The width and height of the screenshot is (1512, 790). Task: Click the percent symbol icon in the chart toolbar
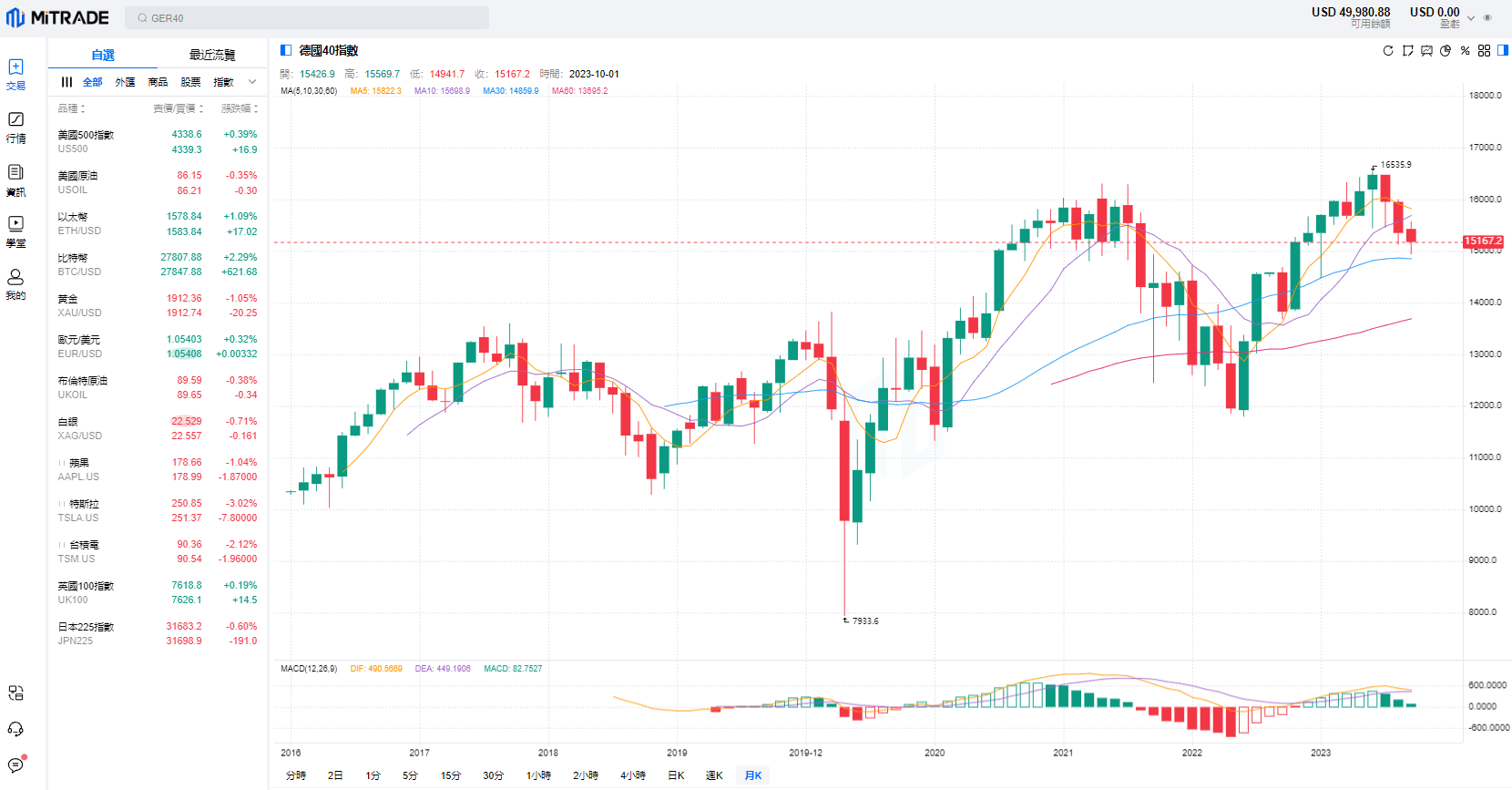(1465, 51)
